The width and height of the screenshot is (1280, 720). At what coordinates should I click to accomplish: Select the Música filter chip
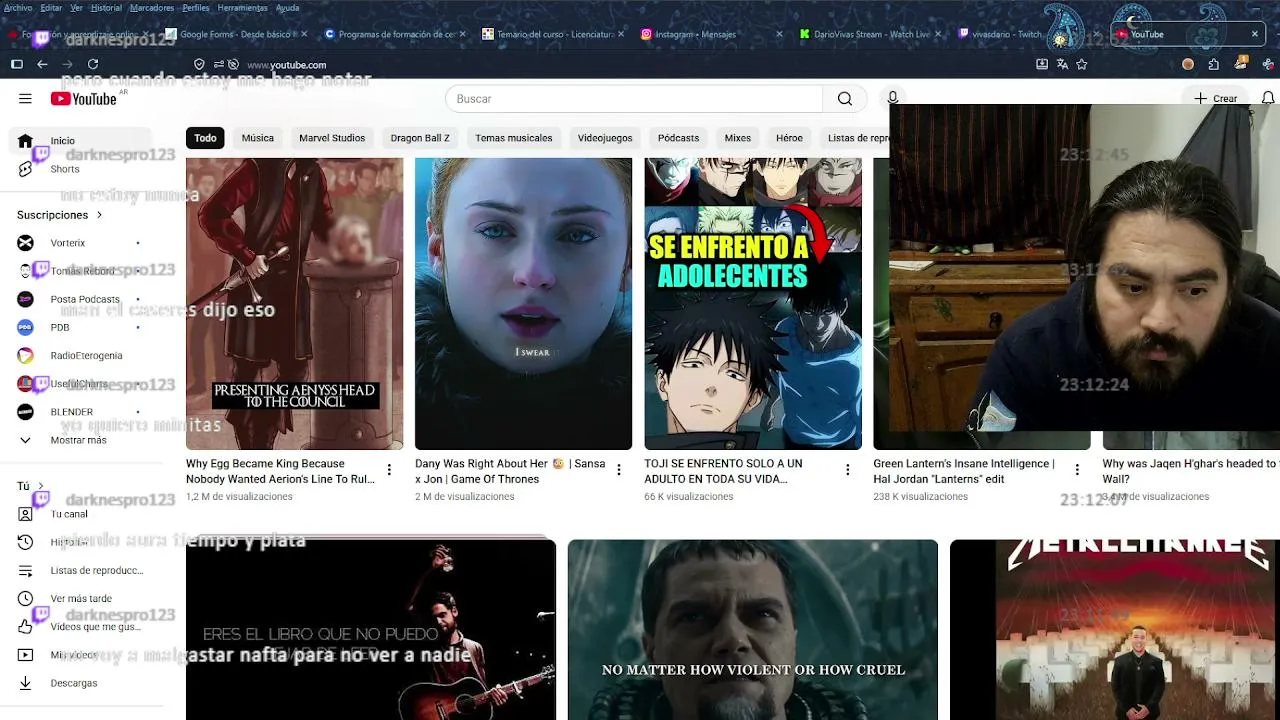click(257, 138)
